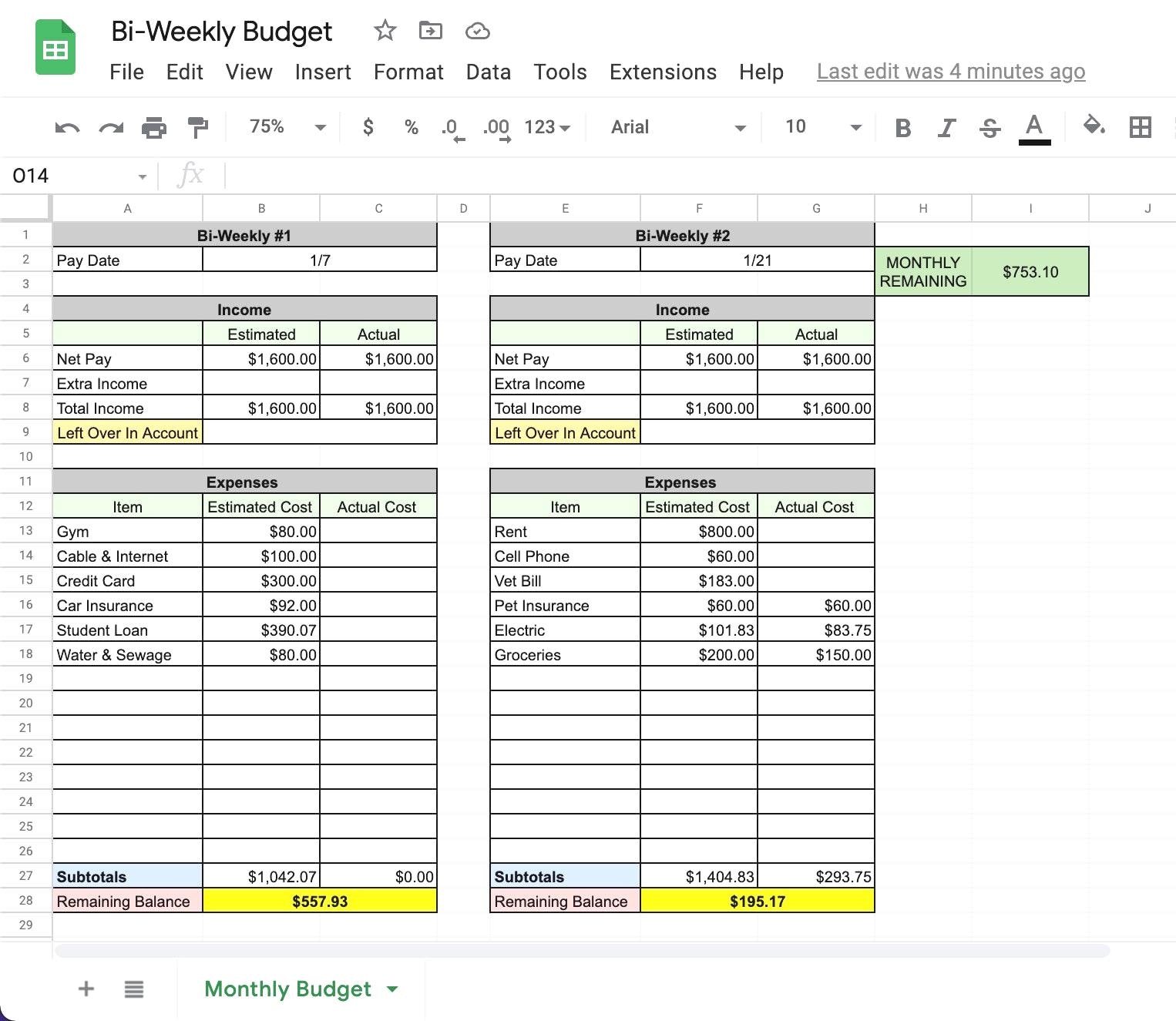The width and height of the screenshot is (1176, 1021).
Task: Open the Monthly Budget sheet tab menu
Action: 393,989
